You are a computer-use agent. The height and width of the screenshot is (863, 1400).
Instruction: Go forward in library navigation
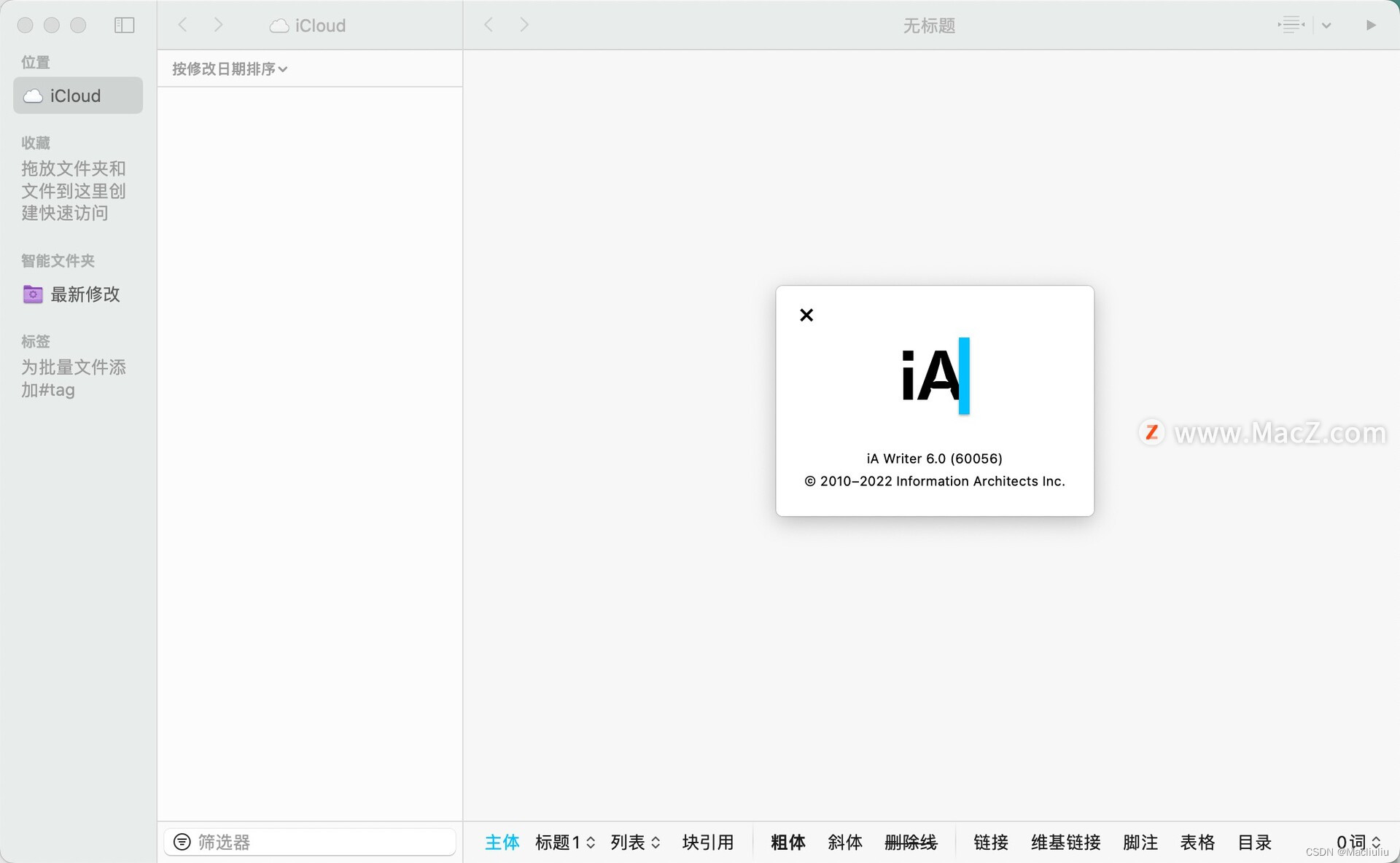[218, 26]
